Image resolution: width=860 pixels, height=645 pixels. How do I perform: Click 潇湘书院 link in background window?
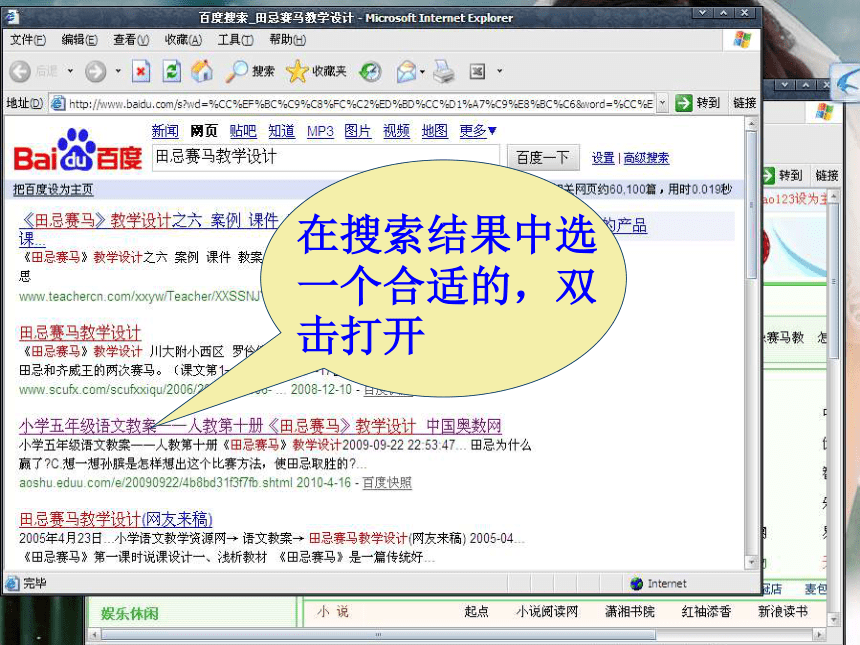pyautogui.click(x=629, y=611)
